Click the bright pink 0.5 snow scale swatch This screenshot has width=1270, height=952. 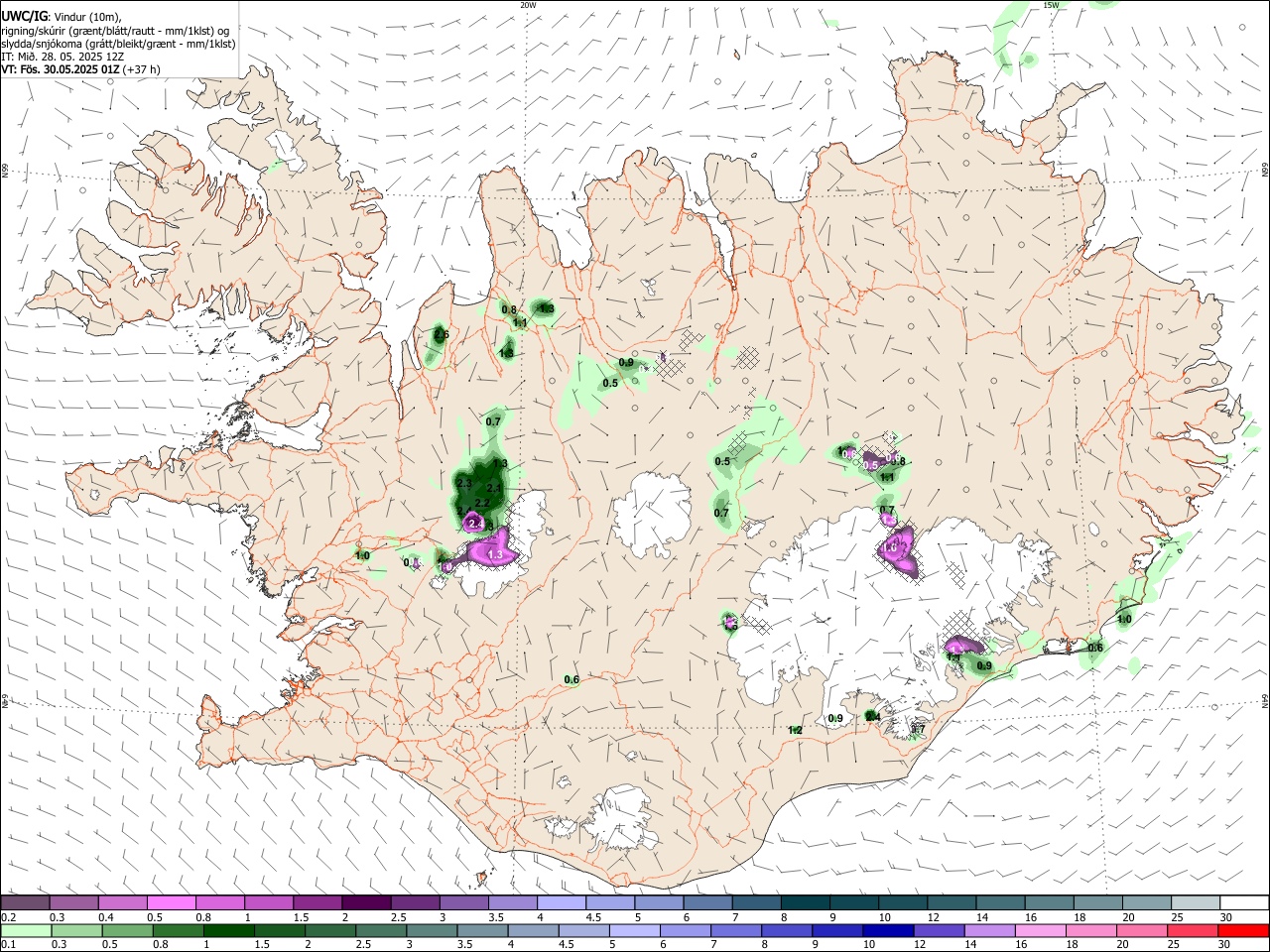(171, 902)
